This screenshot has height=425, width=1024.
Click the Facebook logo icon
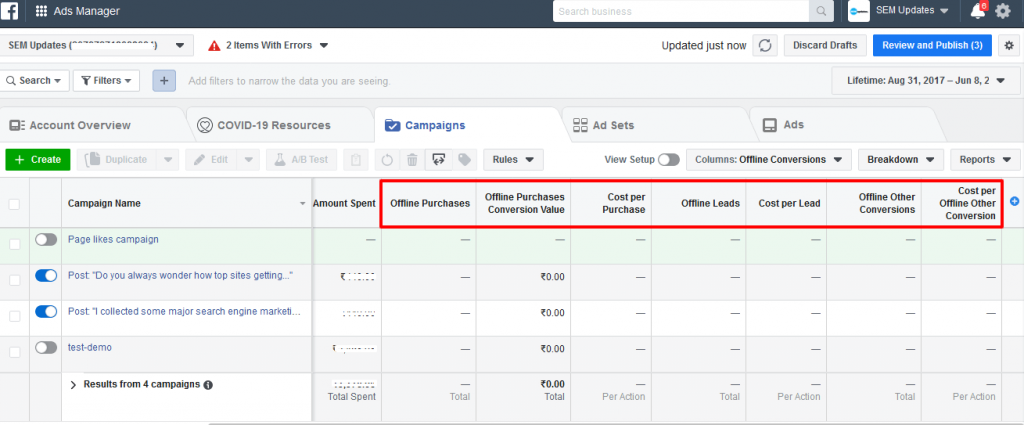pyautogui.click(x=9, y=11)
